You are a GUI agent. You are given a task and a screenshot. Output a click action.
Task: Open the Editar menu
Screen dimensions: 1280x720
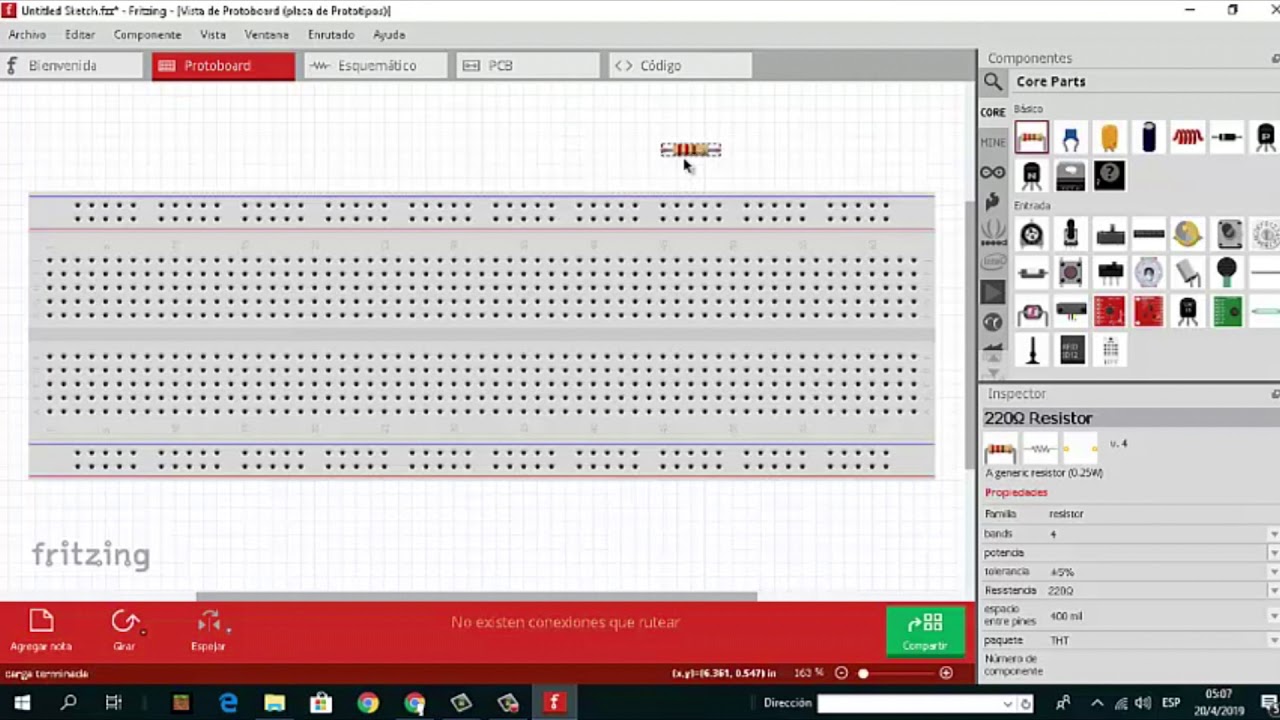point(80,34)
